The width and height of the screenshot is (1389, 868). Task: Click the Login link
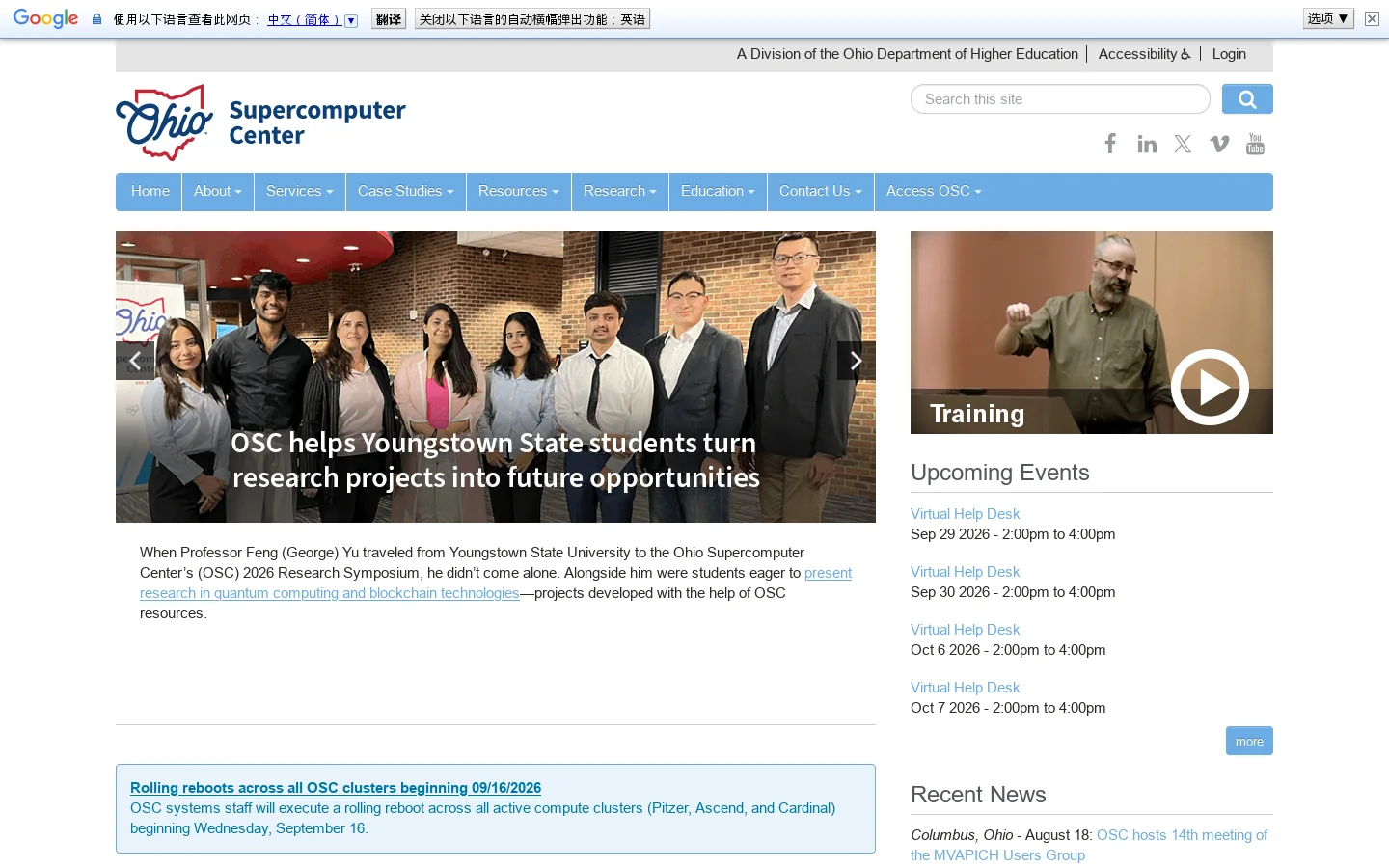pos(1229,54)
